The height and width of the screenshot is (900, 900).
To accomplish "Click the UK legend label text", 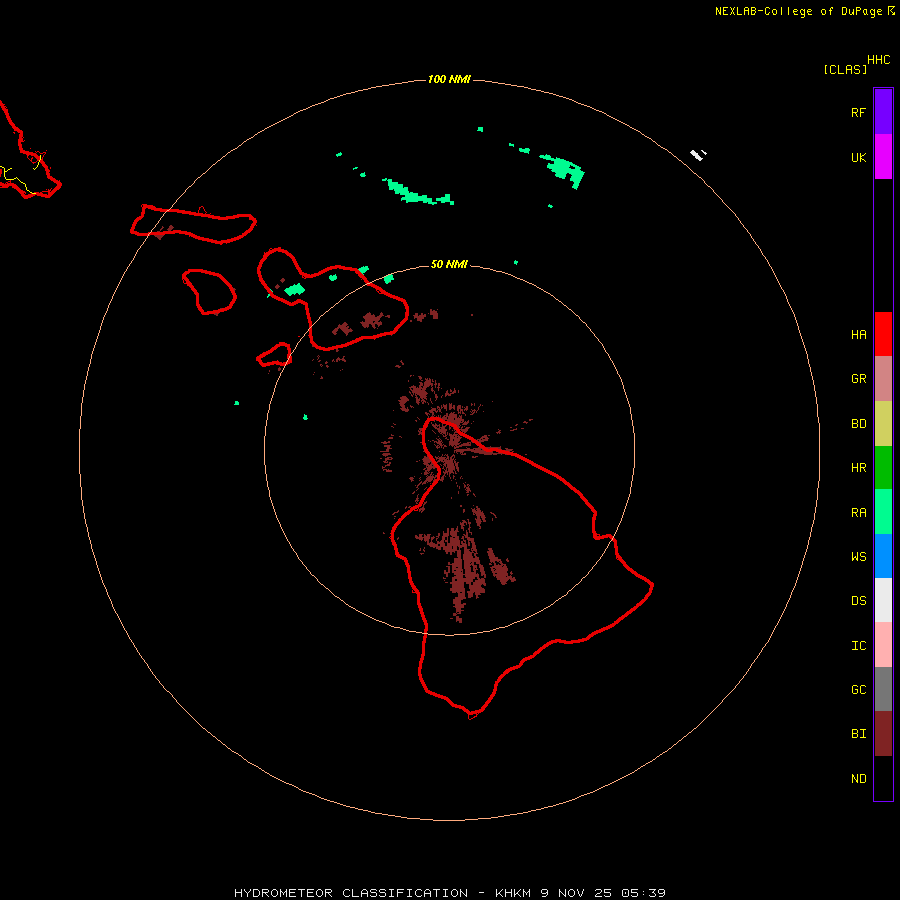I will tap(858, 157).
